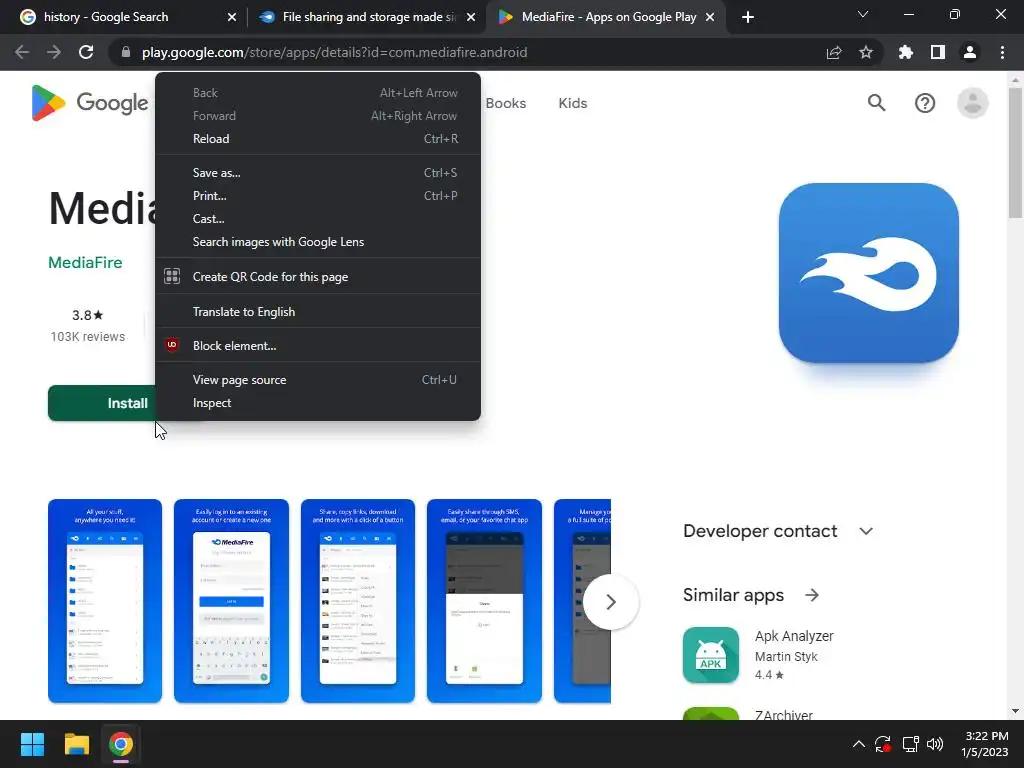1024x768 pixels.
Task: Open the volume control in system tray
Action: point(935,744)
